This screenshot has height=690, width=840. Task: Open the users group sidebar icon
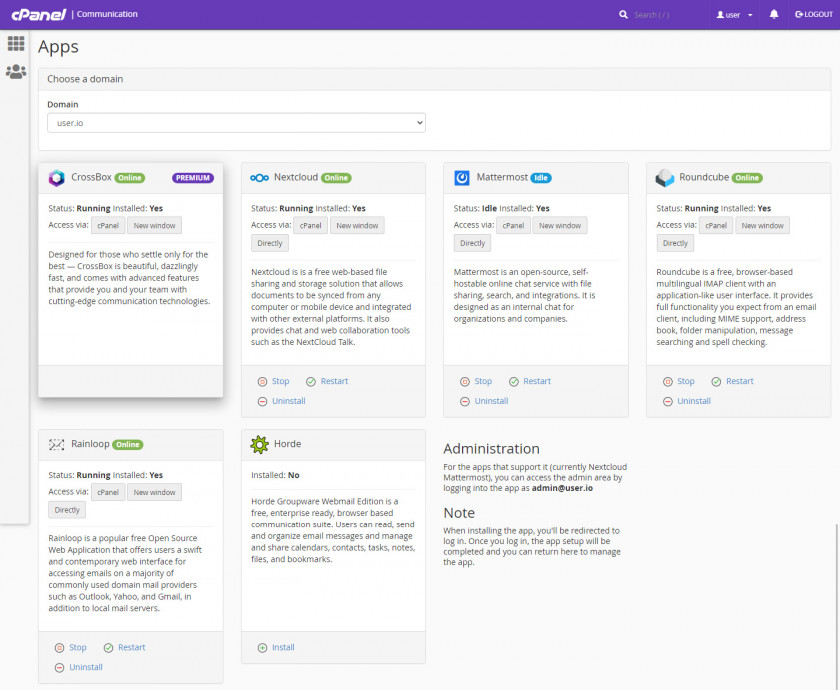tap(16, 71)
